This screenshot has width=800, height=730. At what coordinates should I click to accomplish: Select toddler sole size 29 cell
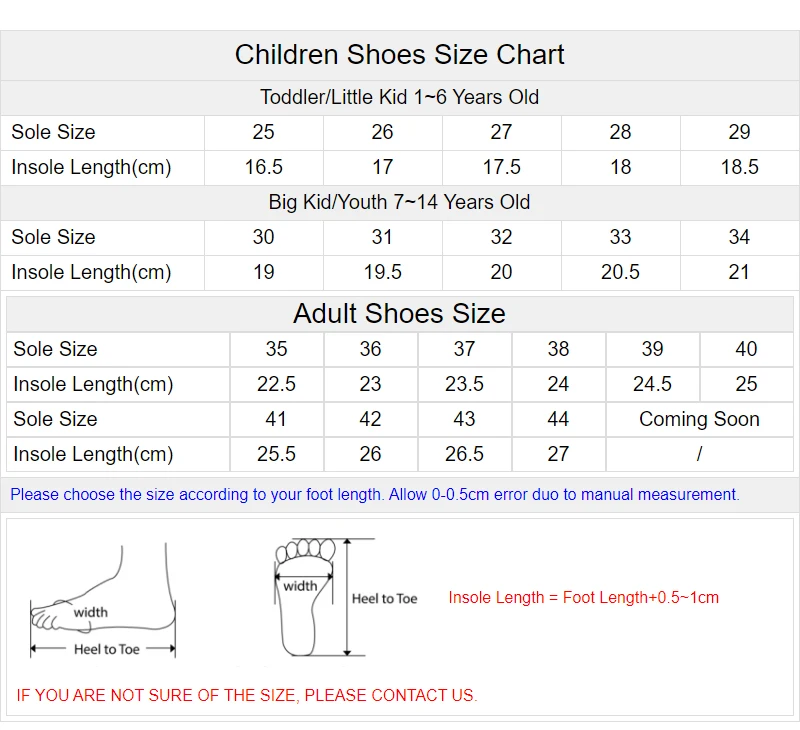point(739,132)
